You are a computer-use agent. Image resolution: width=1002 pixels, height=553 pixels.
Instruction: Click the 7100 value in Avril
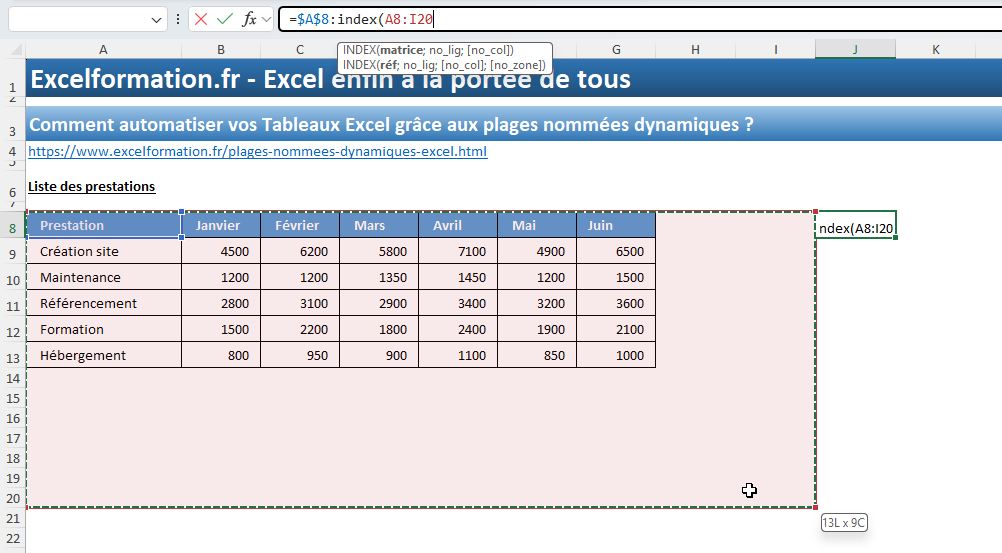click(x=458, y=251)
